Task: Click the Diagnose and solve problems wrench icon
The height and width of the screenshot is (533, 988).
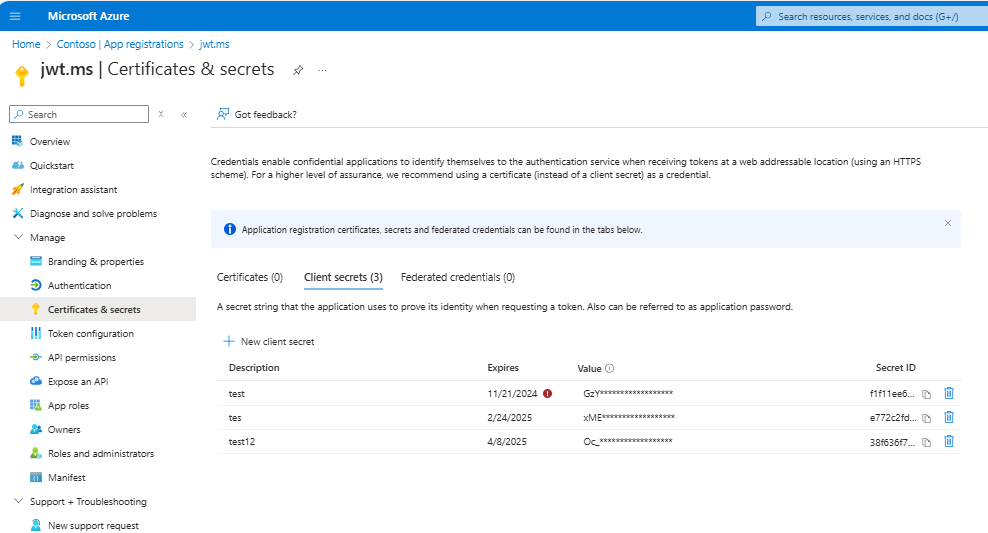Action: tap(18, 213)
